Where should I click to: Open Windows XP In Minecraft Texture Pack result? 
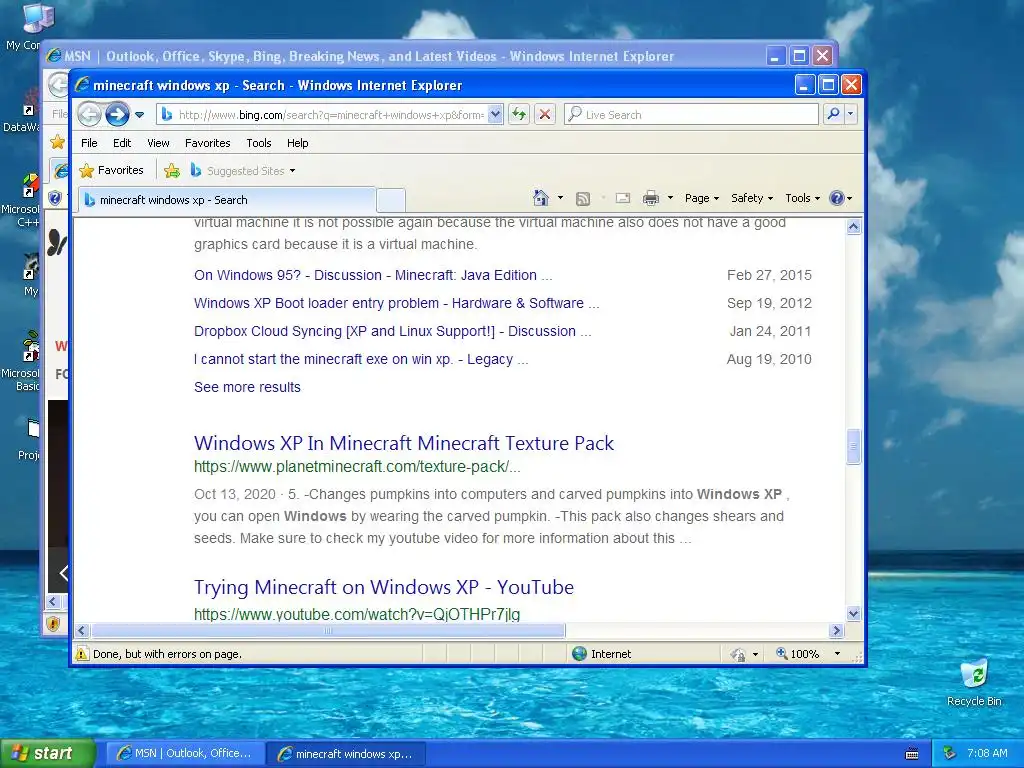click(x=404, y=443)
